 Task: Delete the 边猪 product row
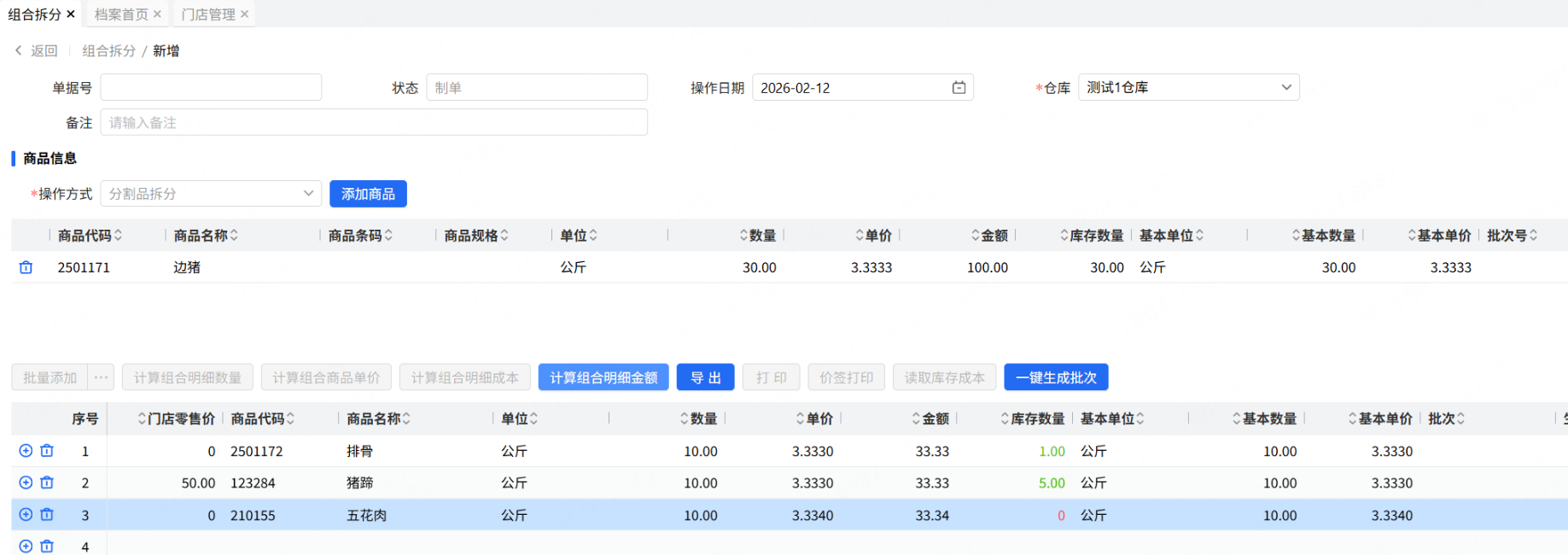(x=26, y=268)
